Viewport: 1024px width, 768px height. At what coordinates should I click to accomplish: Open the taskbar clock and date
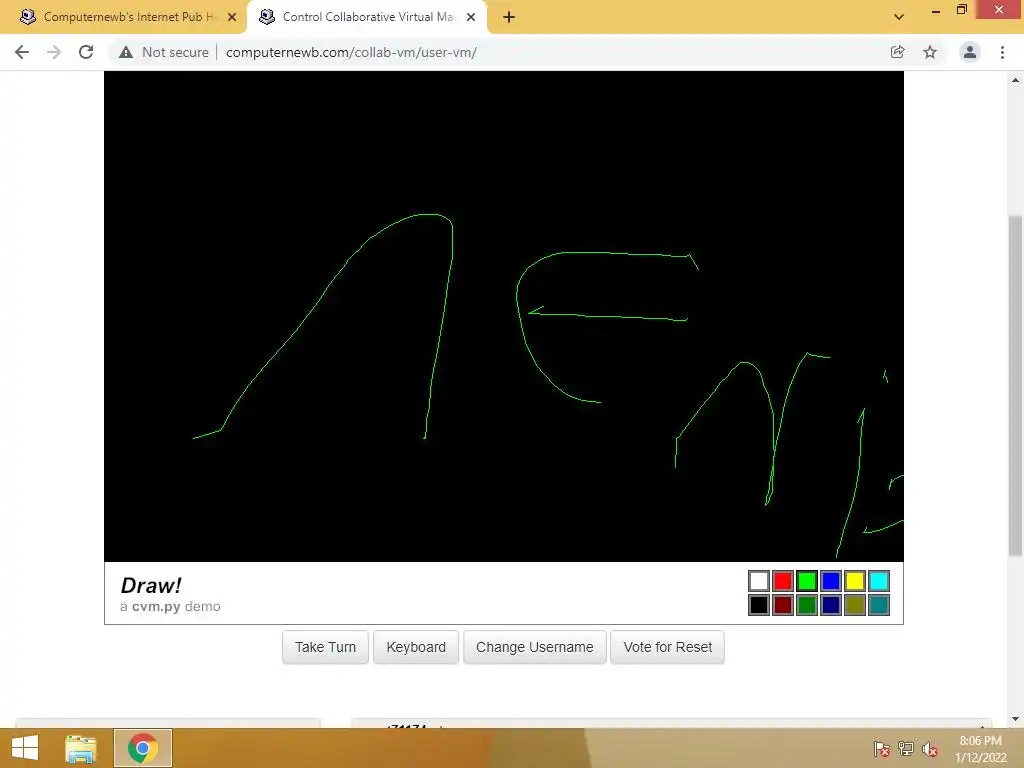[980, 749]
